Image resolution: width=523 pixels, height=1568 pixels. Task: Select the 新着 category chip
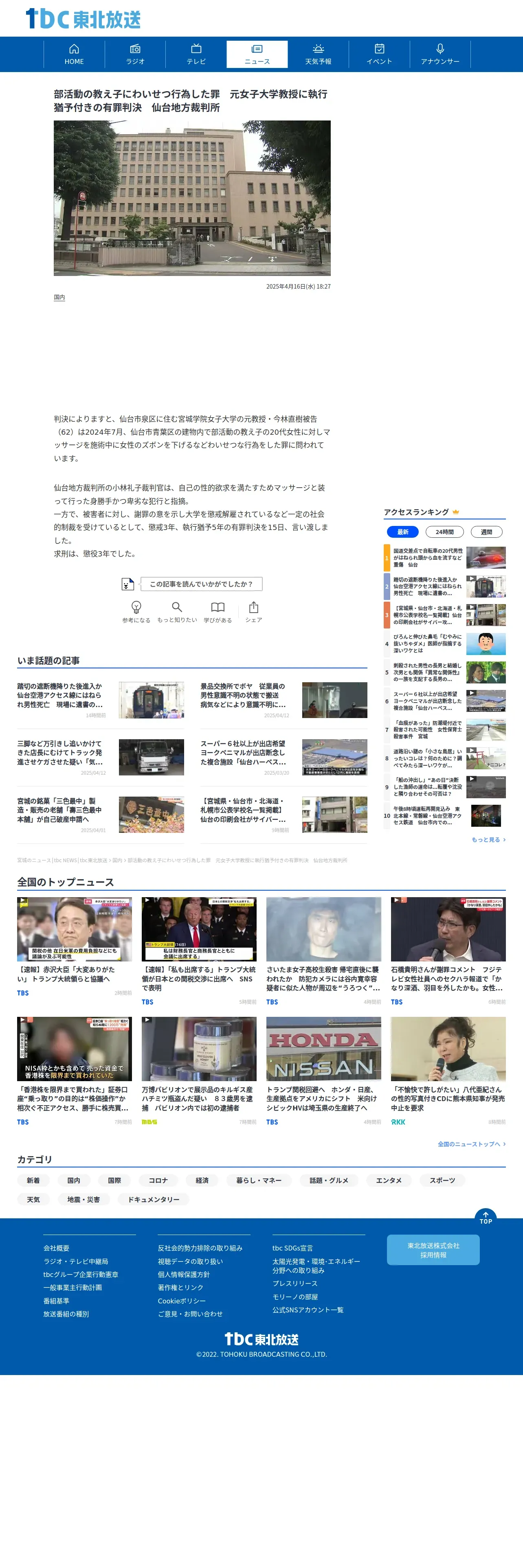(x=33, y=1181)
